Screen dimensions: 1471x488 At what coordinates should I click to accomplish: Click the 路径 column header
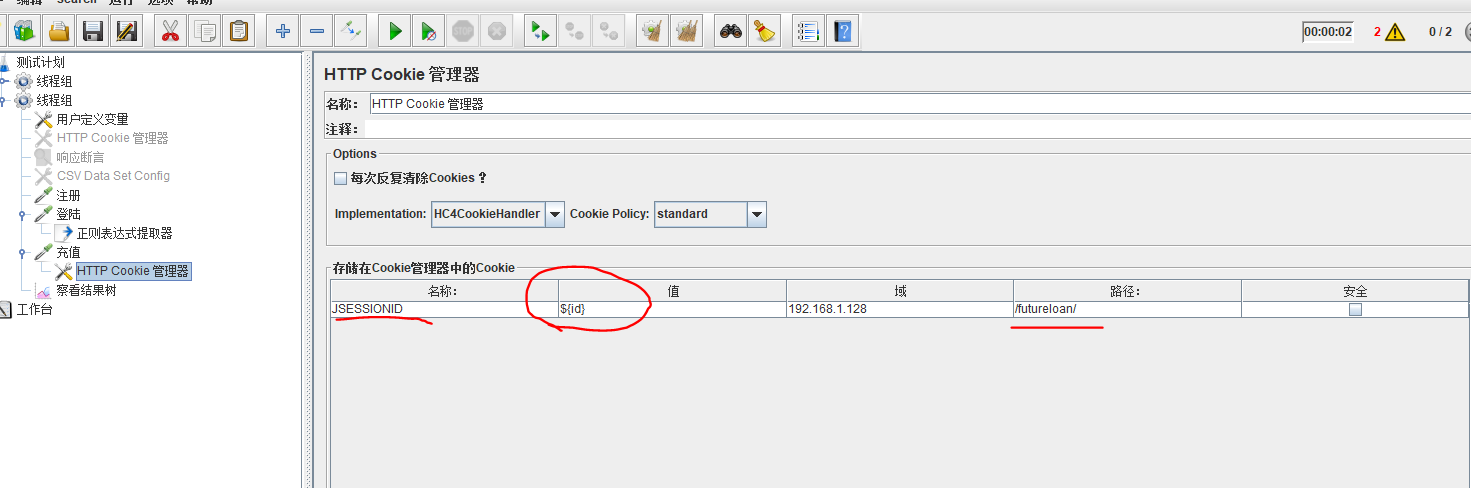pos(1127,291)
